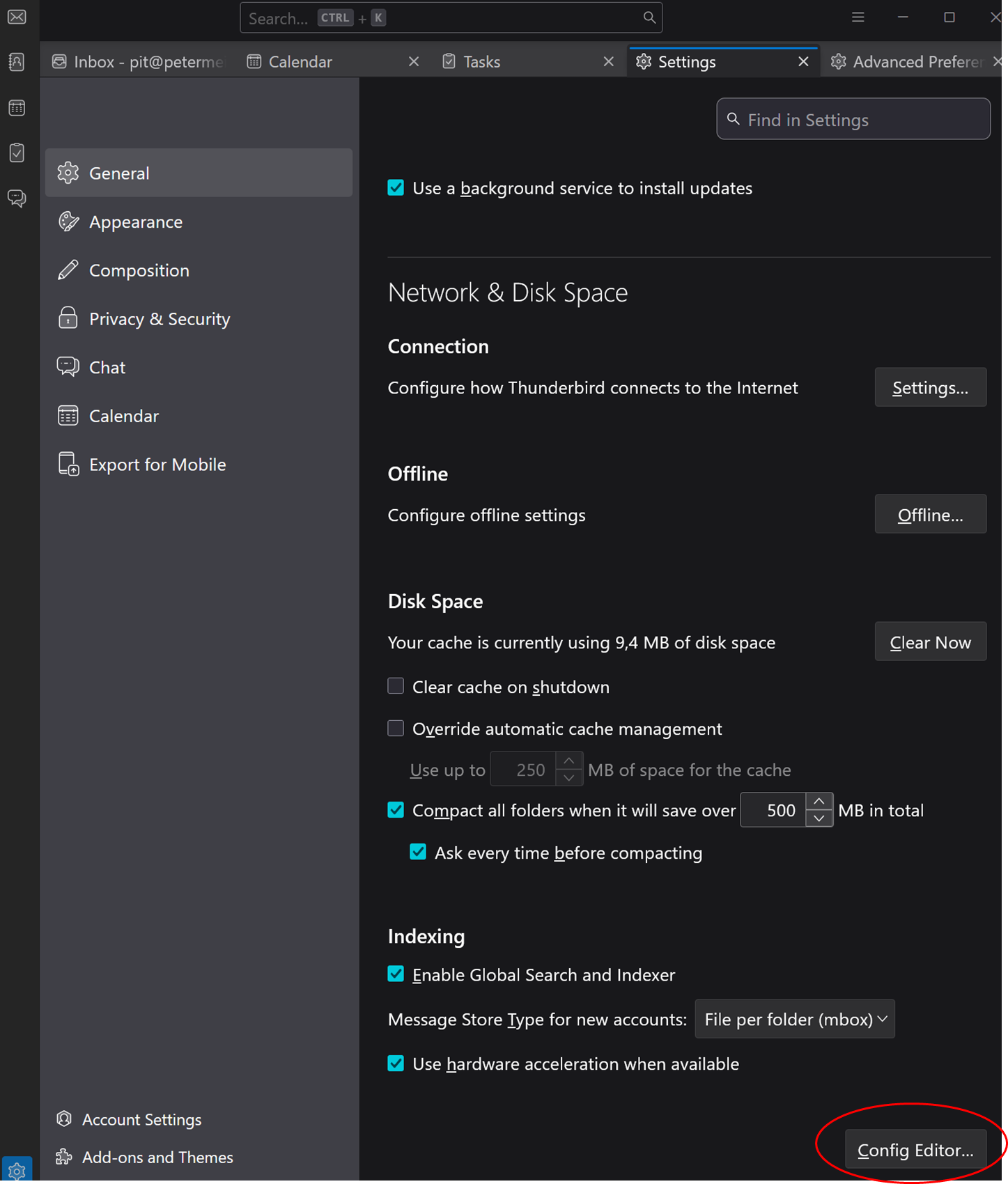Open Chat icon in left spaces bar
1008x1184 pixels.
click(x=17, y=198)
